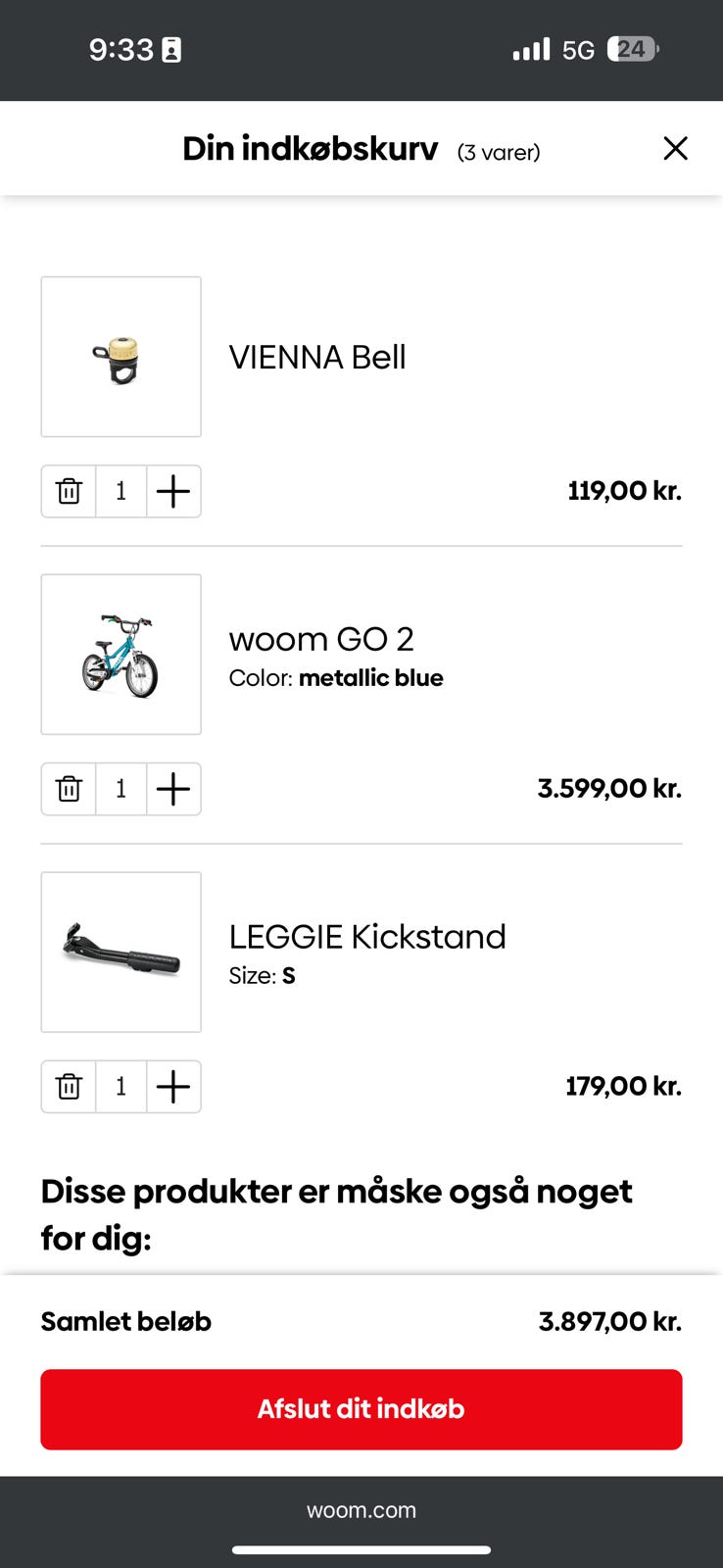Open the LEGGIE Kickstand product picture
This screenshot has width=723, height=1568.
pyautogui.click(x=121, y=953)
